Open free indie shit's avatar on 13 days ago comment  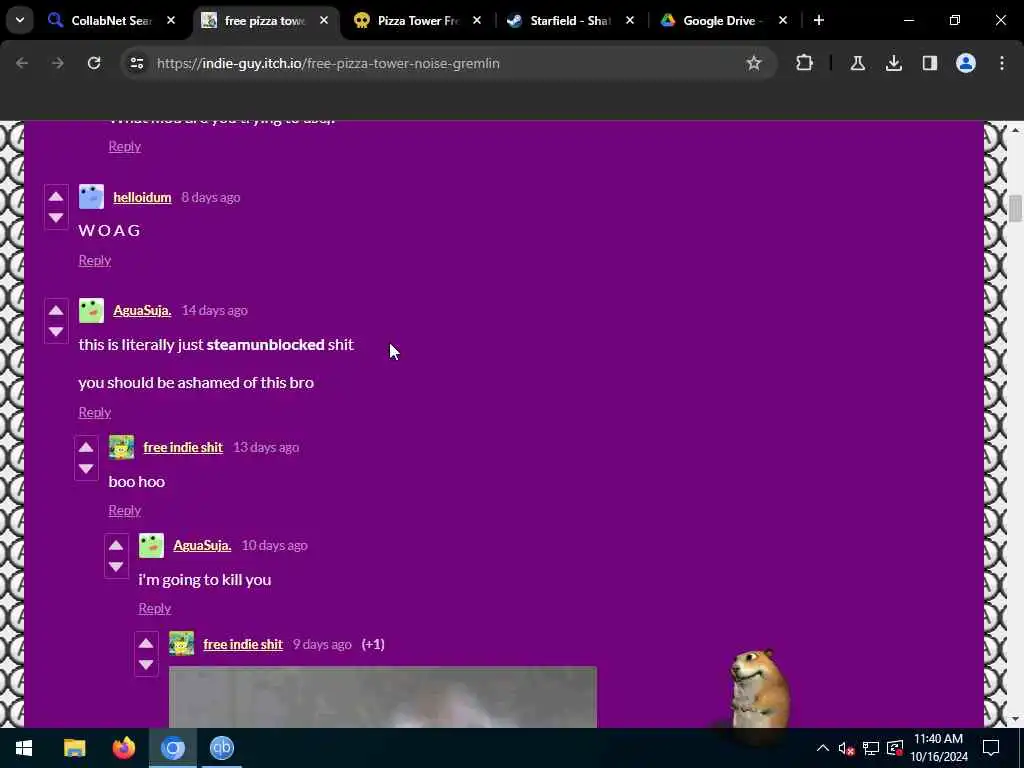[121, 447]
